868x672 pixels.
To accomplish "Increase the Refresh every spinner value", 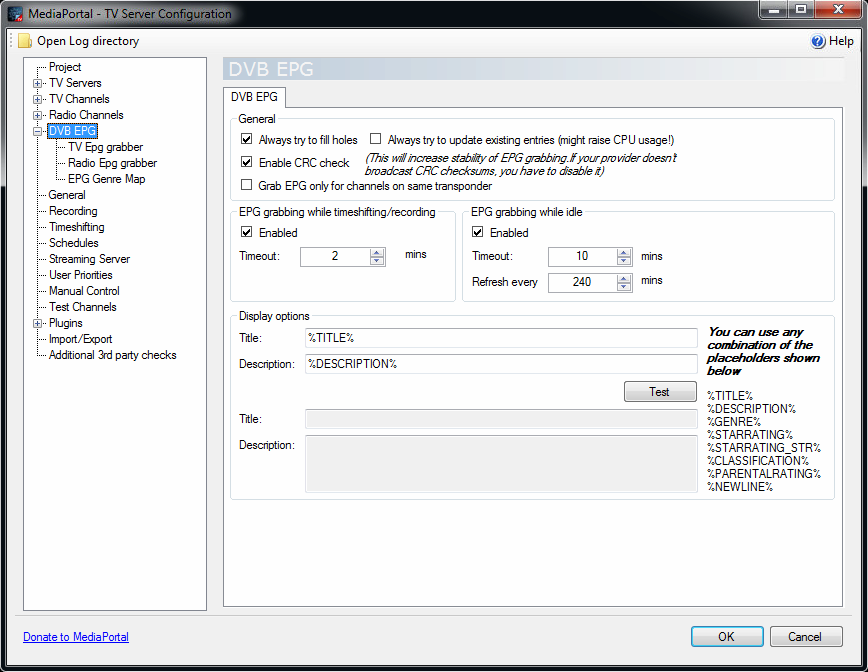I will [624, 278].
